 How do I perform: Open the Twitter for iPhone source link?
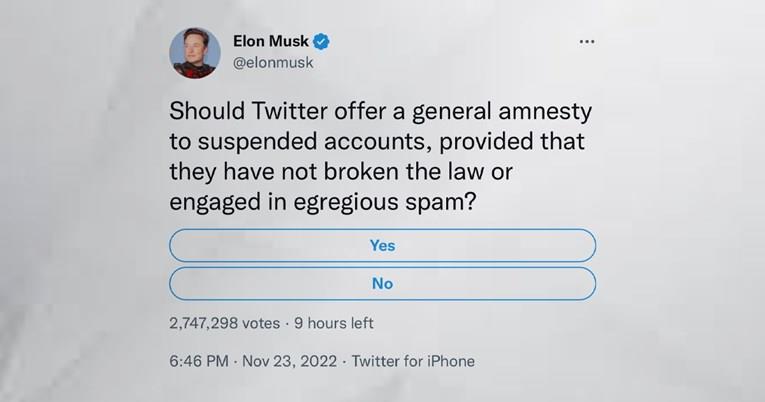(413, 361)
